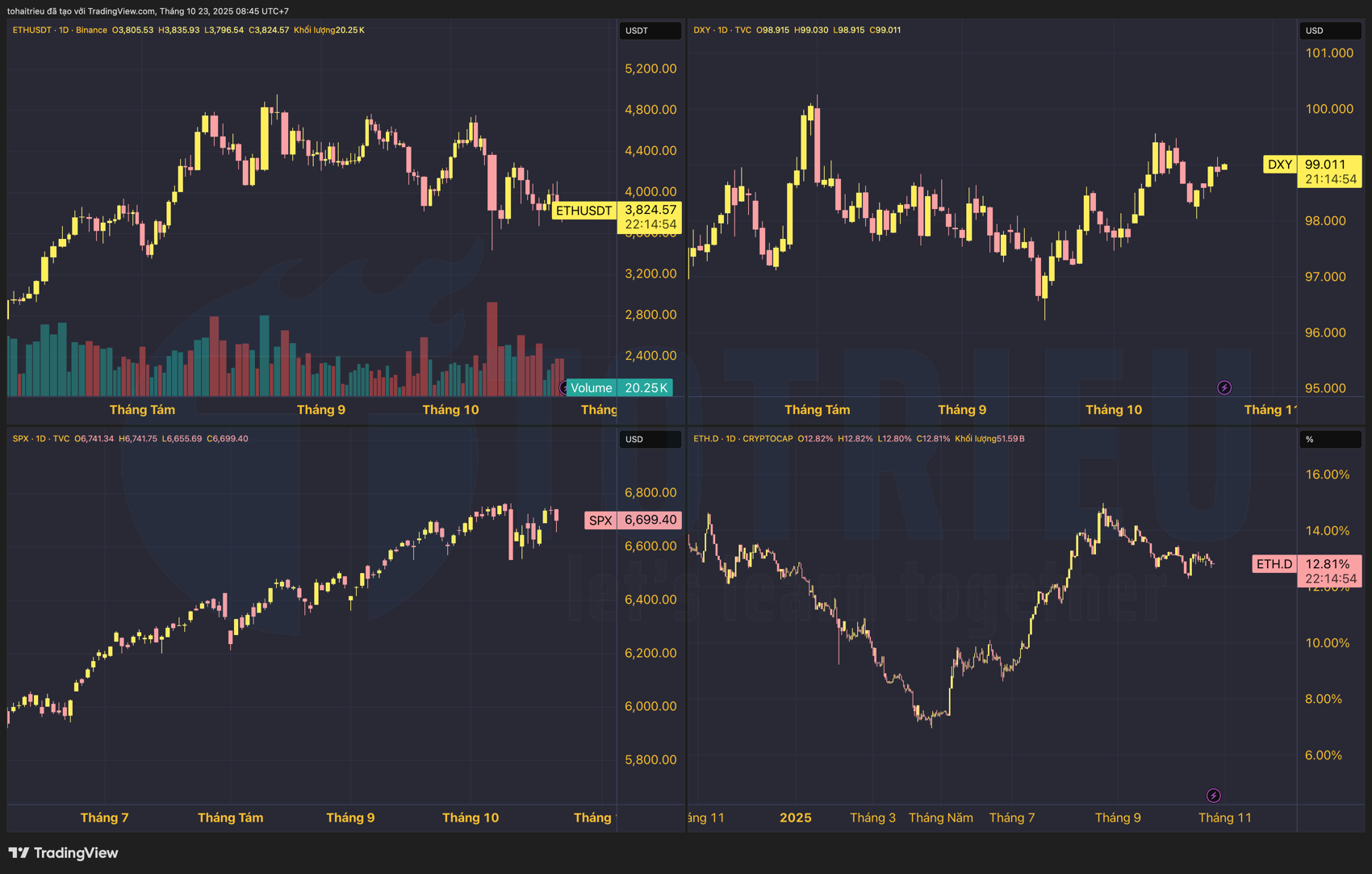
Task: Click the 101.000 level on DXY price scale
Action: (x=1328, y=53)
